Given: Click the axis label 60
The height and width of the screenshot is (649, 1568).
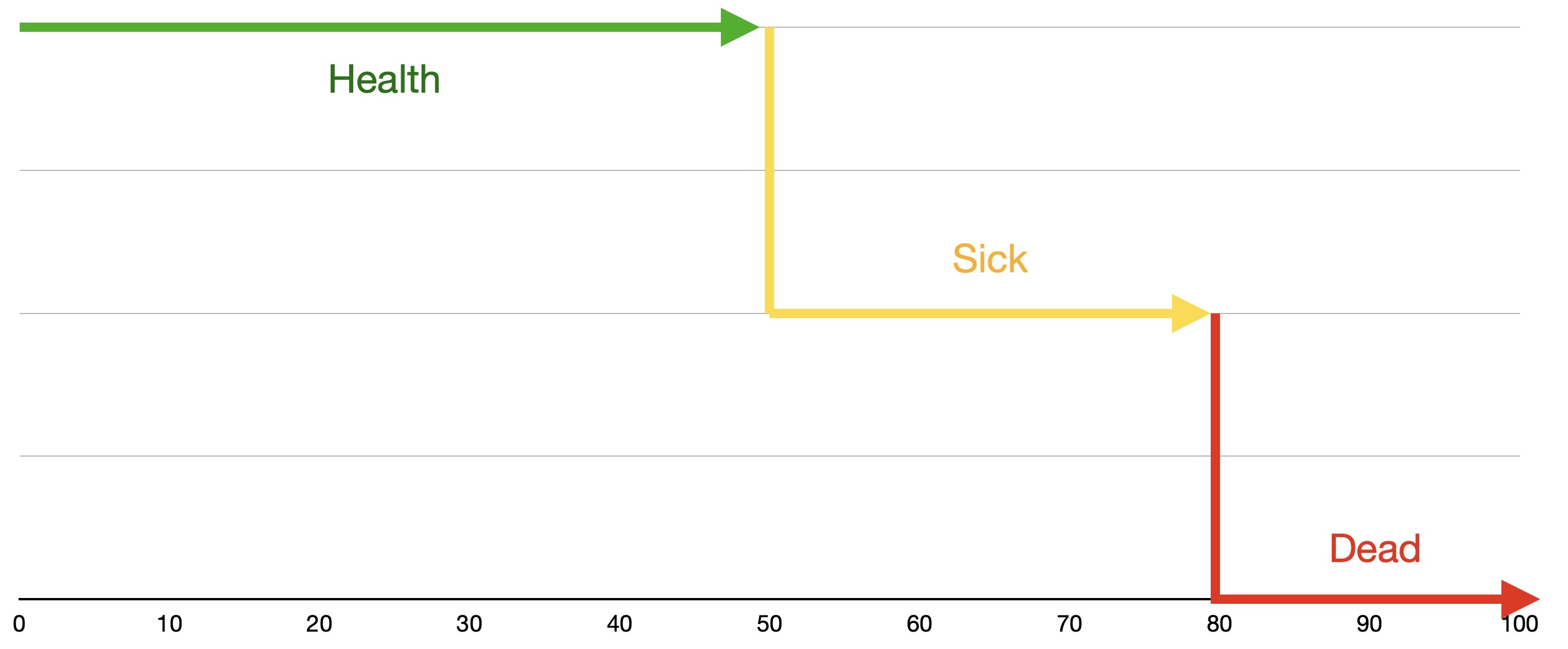Looking at the screenshot, I should (919, 624).
